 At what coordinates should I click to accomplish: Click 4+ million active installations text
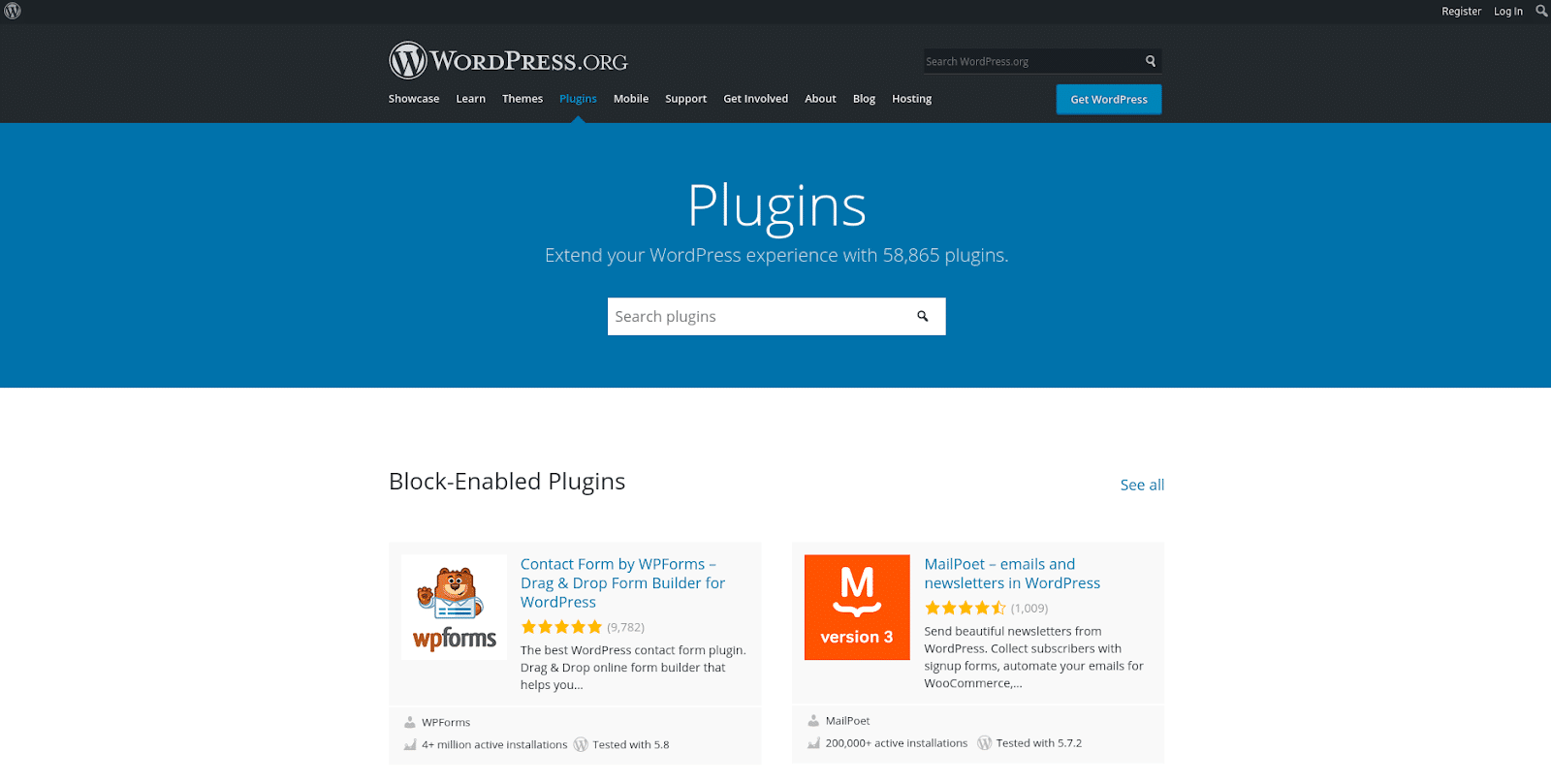[494, 745]
